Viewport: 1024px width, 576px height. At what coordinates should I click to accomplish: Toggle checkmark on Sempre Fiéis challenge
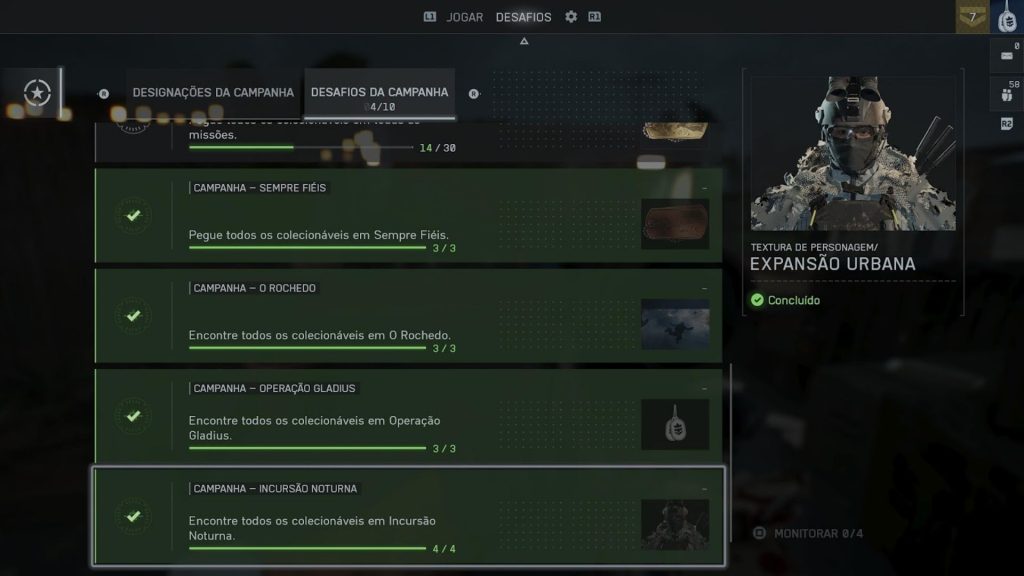pos(133,216)
